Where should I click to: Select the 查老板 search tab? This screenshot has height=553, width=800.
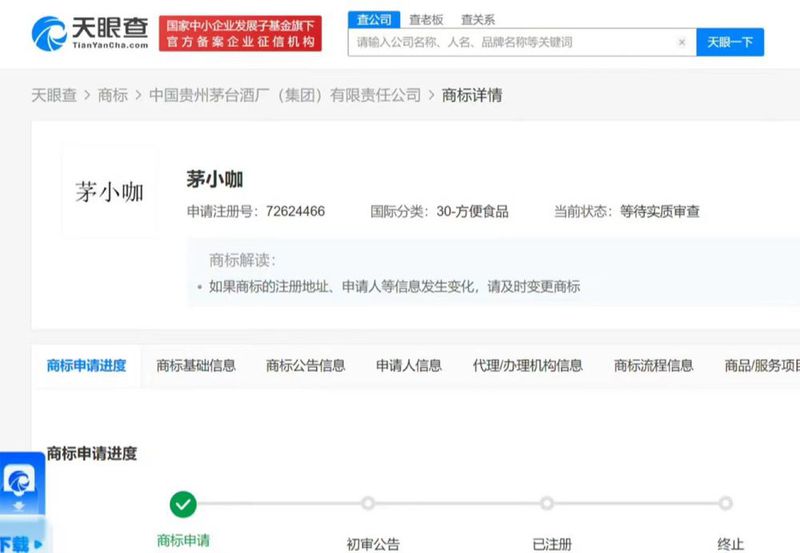point(426,20)
